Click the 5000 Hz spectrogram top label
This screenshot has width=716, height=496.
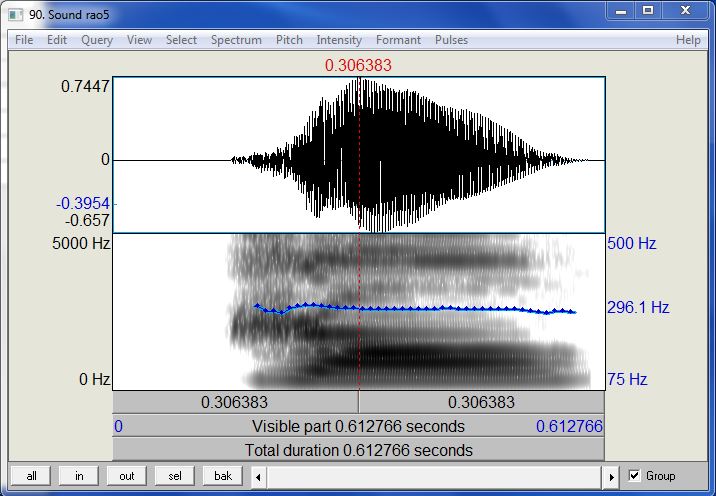click(81, 243)
